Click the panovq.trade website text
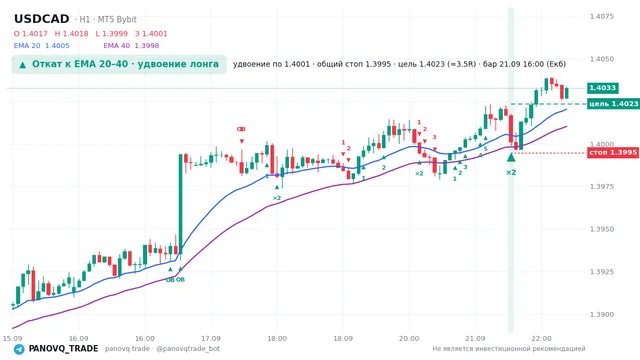The width and height of the screenshot is (640, 360). 127,349
